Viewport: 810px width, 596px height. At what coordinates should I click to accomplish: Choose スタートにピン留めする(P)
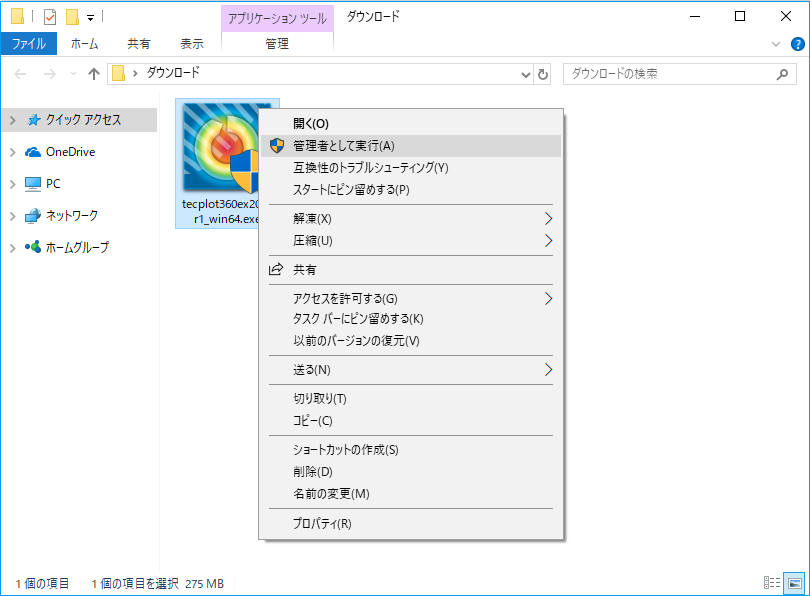pos(411,190)
